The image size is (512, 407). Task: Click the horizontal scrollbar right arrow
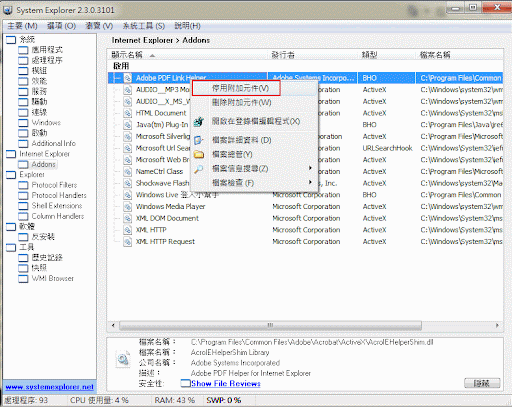497,325
